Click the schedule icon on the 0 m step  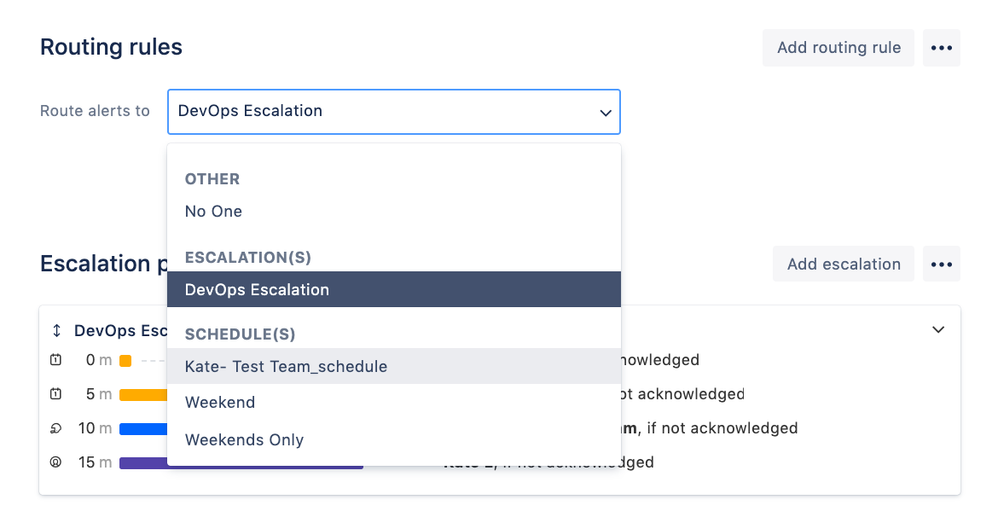click(57, 360)
